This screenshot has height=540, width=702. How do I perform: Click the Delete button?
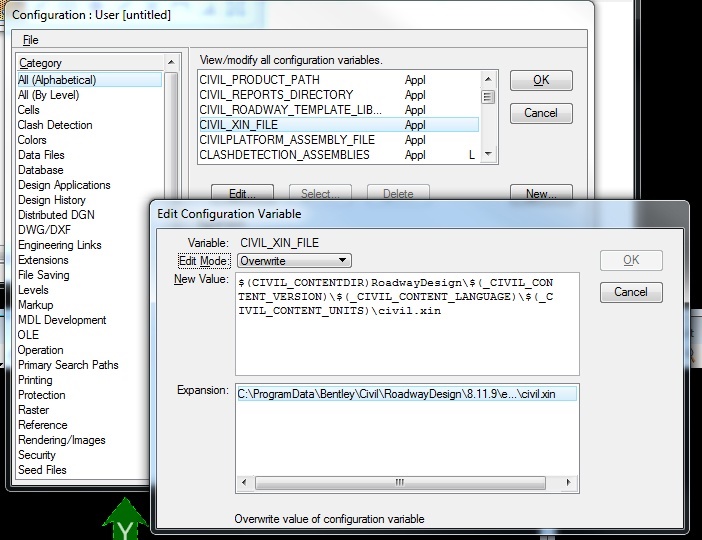coord(398,193)
